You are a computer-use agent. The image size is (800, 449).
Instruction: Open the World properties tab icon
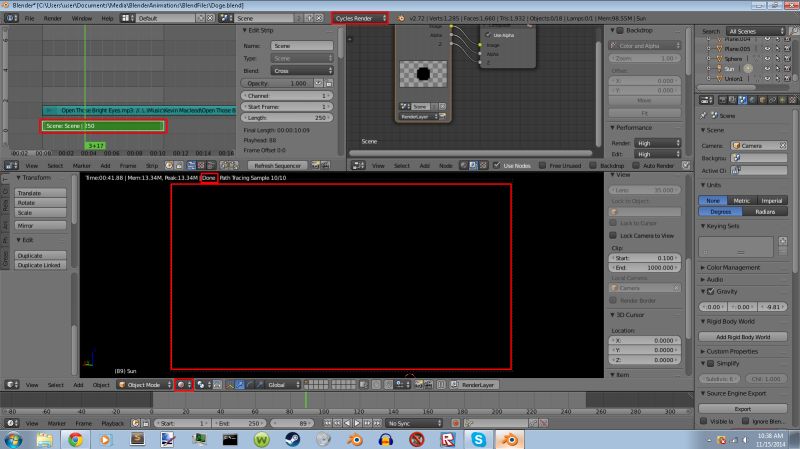[752, 100]
